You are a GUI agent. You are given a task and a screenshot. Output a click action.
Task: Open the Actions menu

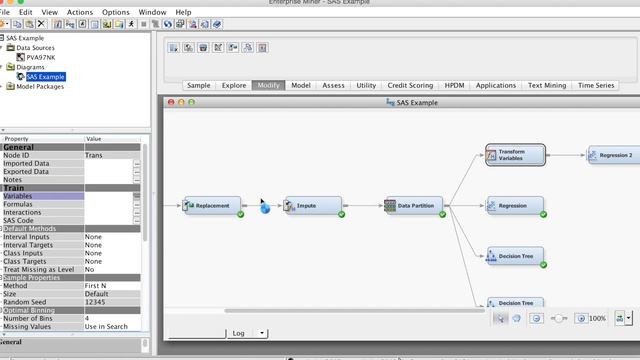(x=80, y=12)
